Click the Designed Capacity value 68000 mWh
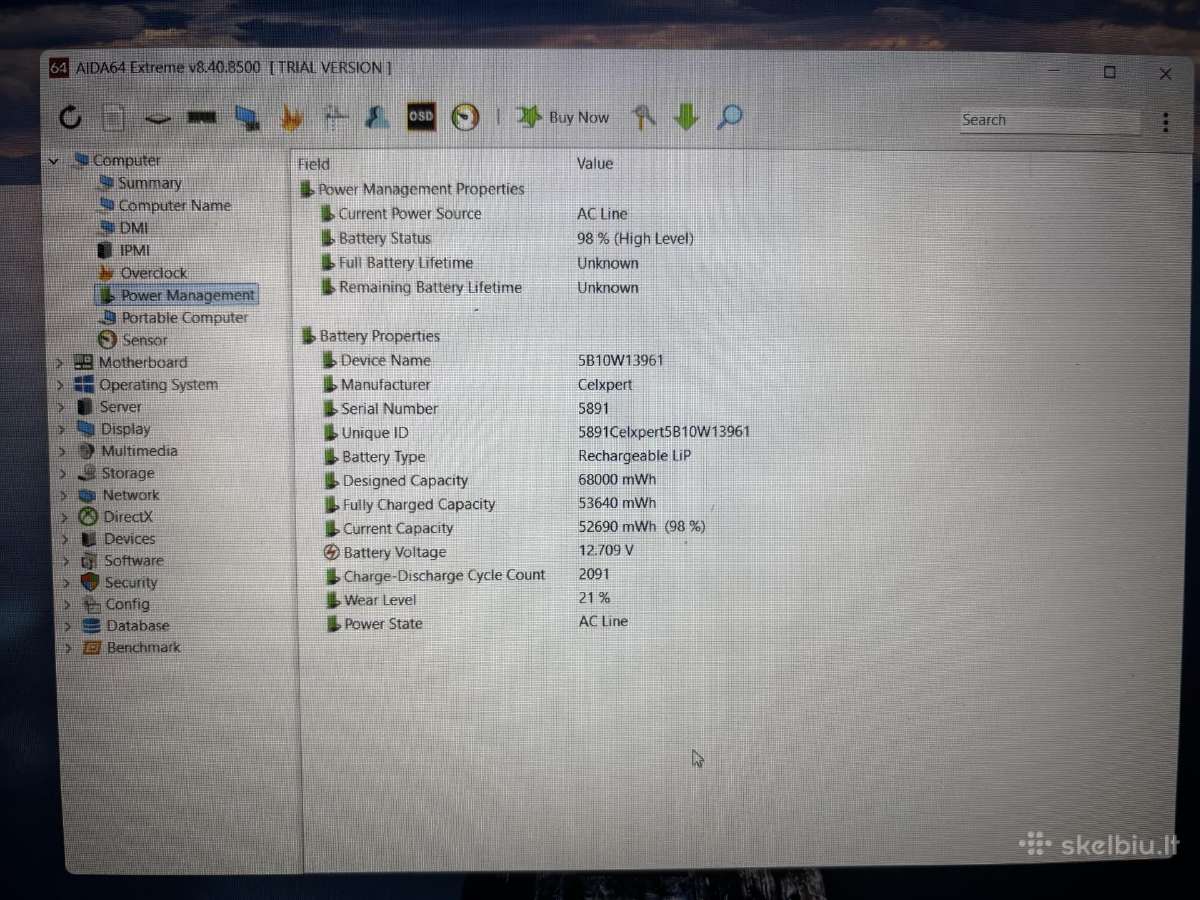 617,480
